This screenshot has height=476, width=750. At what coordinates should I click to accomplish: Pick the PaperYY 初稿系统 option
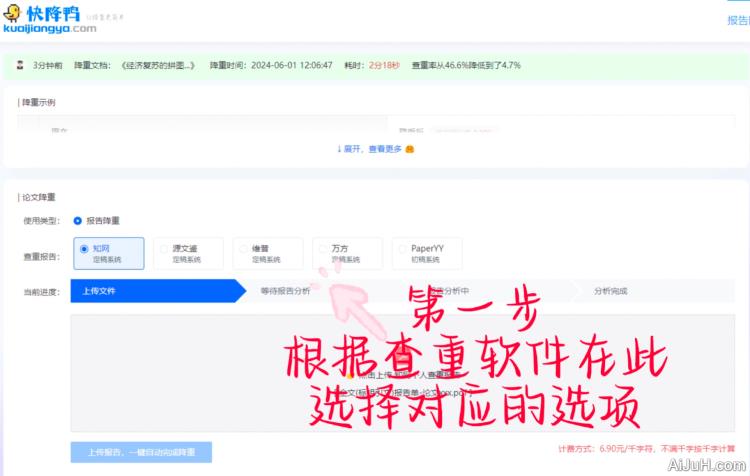click(427, 254)
